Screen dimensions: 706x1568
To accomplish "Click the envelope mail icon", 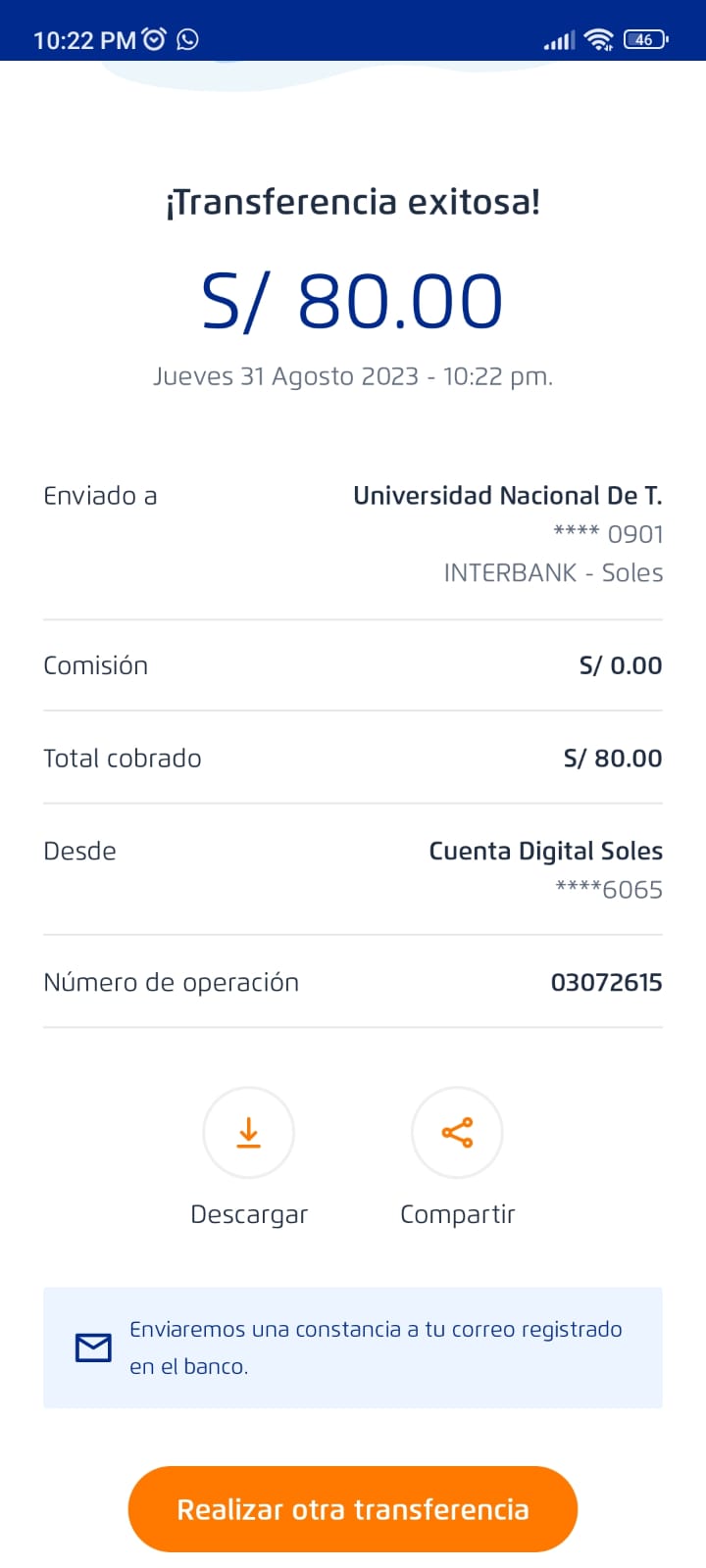I will tap(93, 1347).
